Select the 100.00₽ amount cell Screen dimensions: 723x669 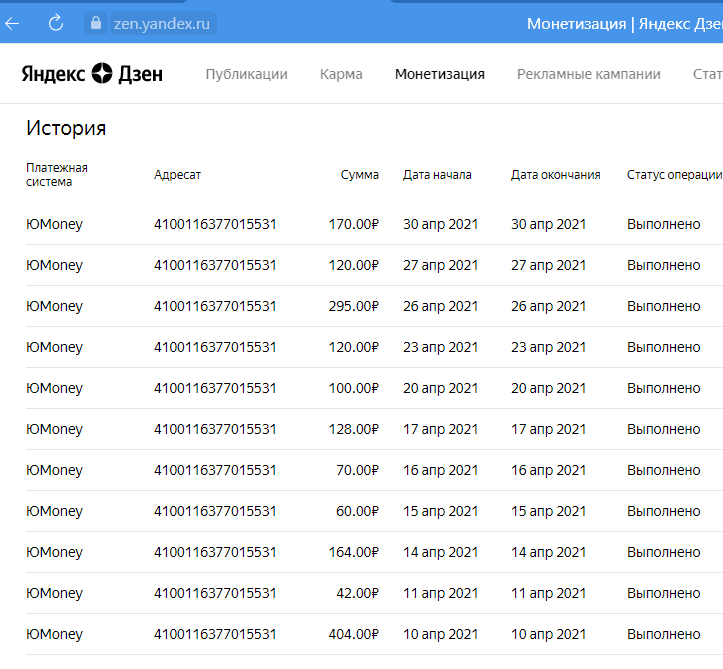point(354,389)
